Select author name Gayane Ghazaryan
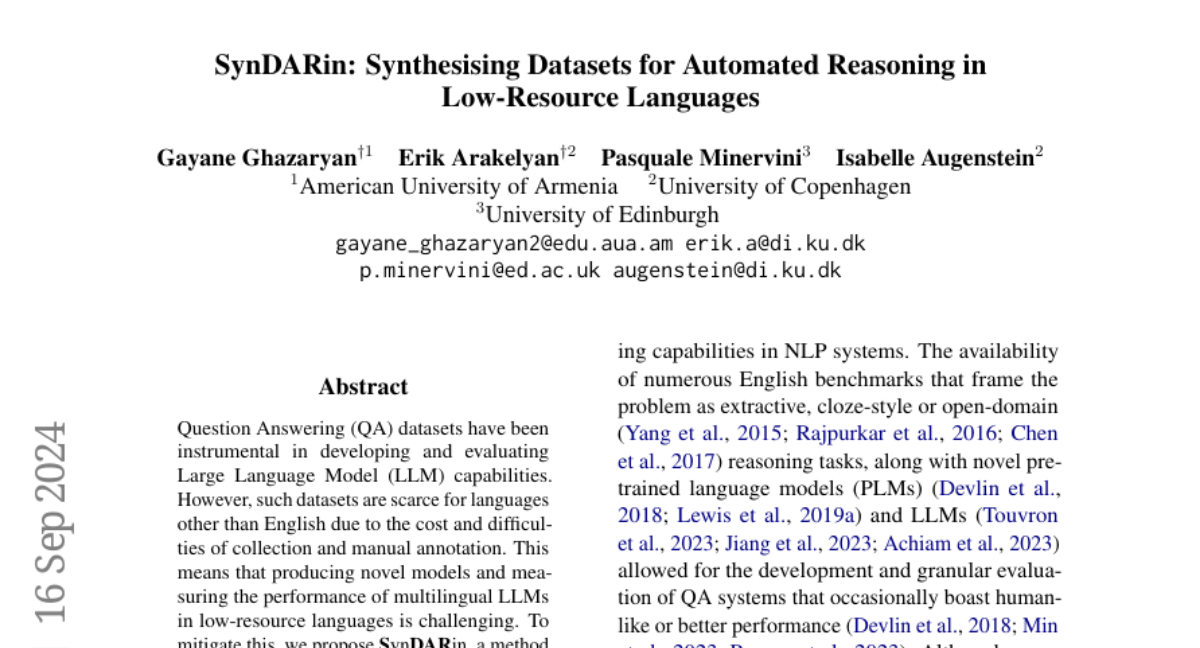The width and height of the screenshot is (1200, 648). click(x=256, y=157)
